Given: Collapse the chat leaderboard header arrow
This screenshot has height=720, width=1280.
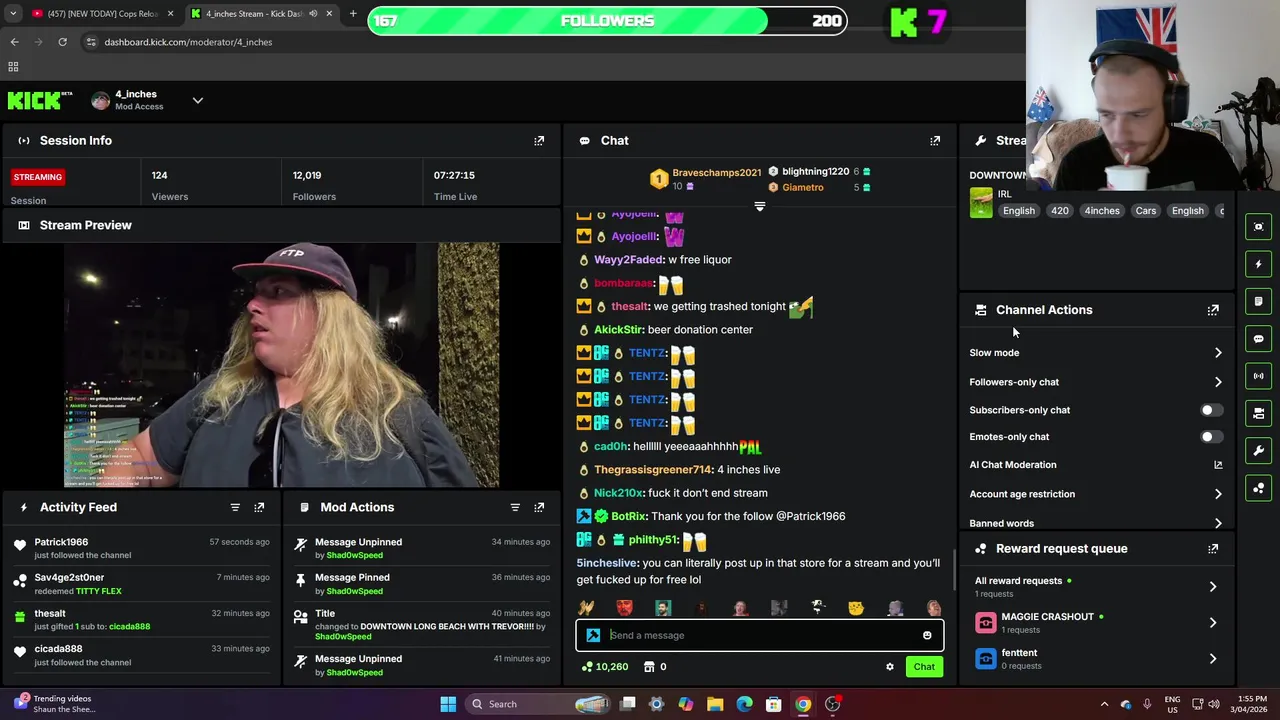Looking at the screenshot, I should pos(760,207).
